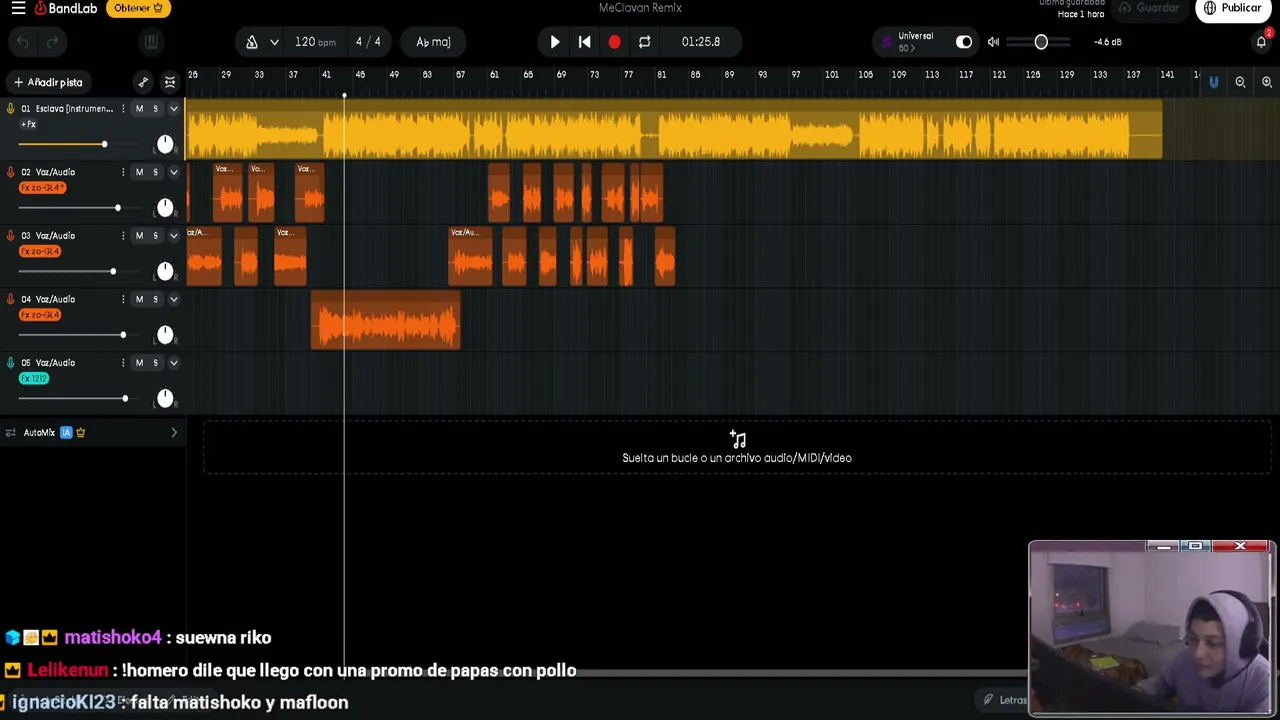Click the speaker icon beside master volume
Image resolution: width=1280 pixels, height=720 pixels.
tap(993, 42)
